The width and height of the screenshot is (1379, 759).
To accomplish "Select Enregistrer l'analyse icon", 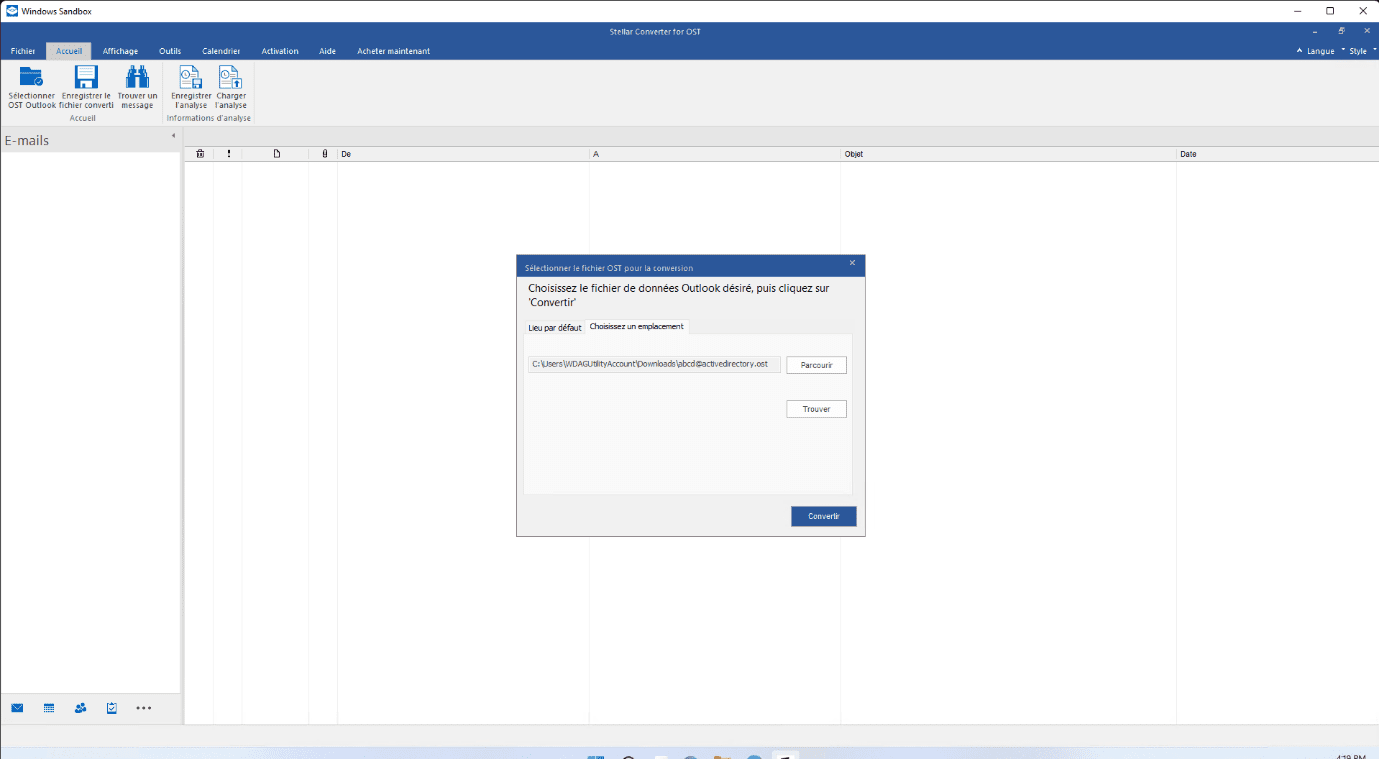I will coord(190,85).
